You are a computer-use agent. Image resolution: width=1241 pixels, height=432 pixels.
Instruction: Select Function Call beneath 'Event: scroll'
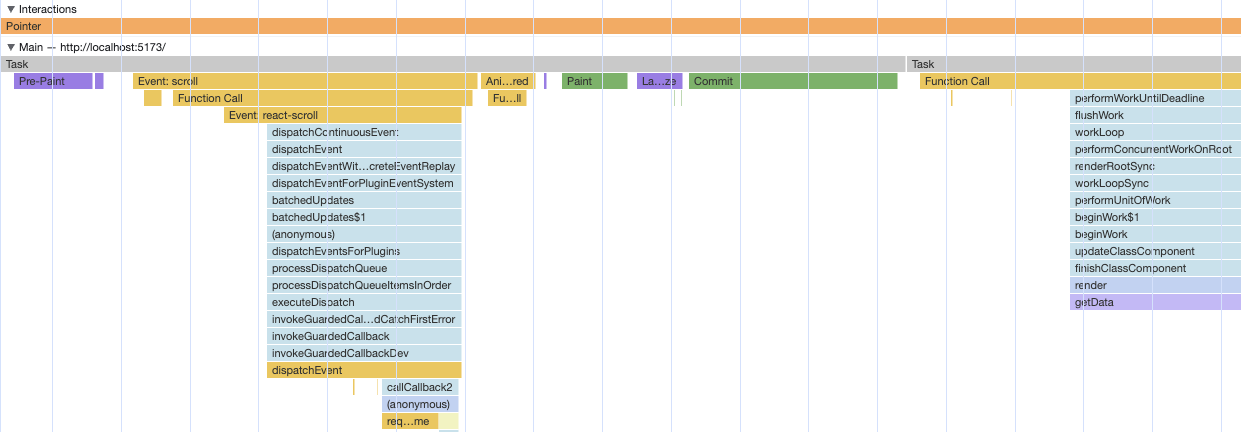[x=322, y=98]
